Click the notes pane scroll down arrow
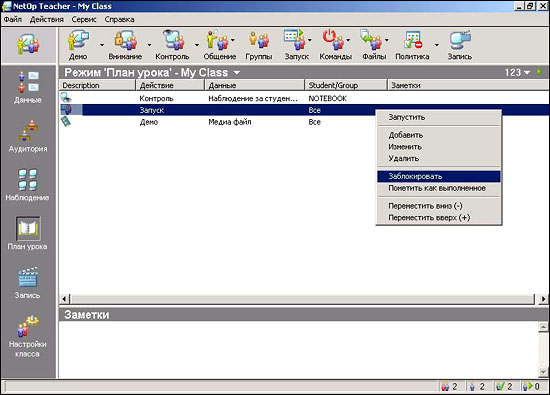 543,371
